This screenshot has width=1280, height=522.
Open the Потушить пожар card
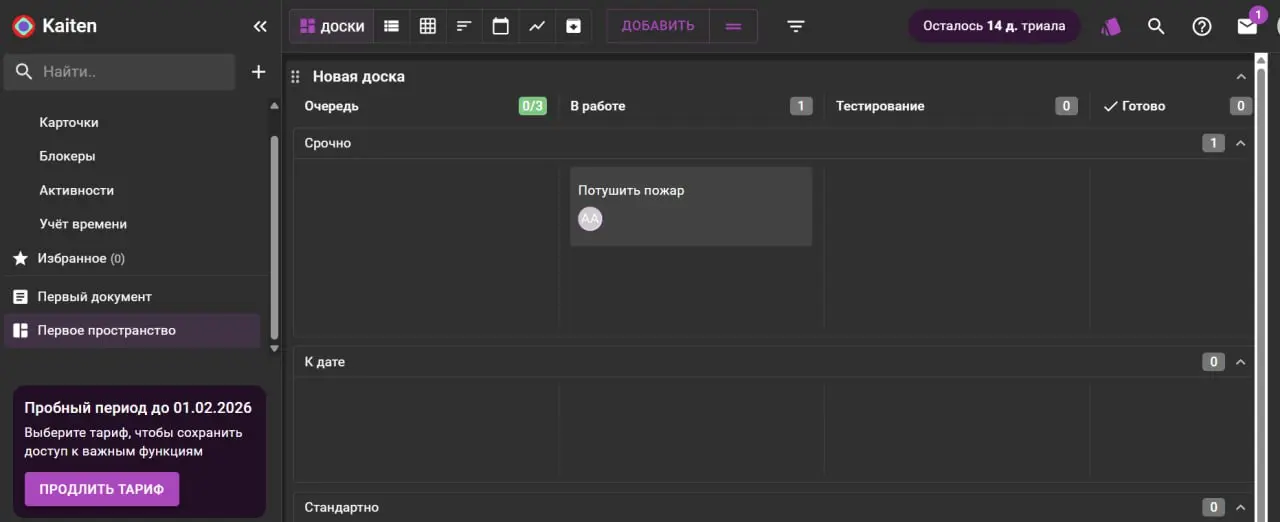691,206
